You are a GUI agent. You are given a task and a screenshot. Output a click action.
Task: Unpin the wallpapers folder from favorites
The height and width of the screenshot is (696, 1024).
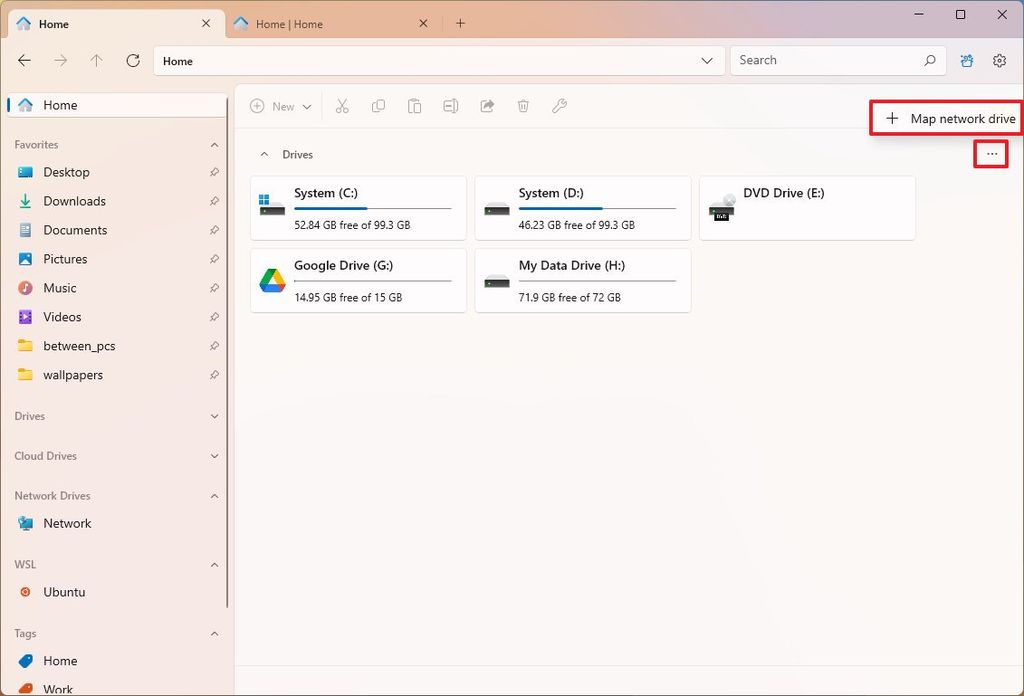pyautogui.click(x=214, y=375)
